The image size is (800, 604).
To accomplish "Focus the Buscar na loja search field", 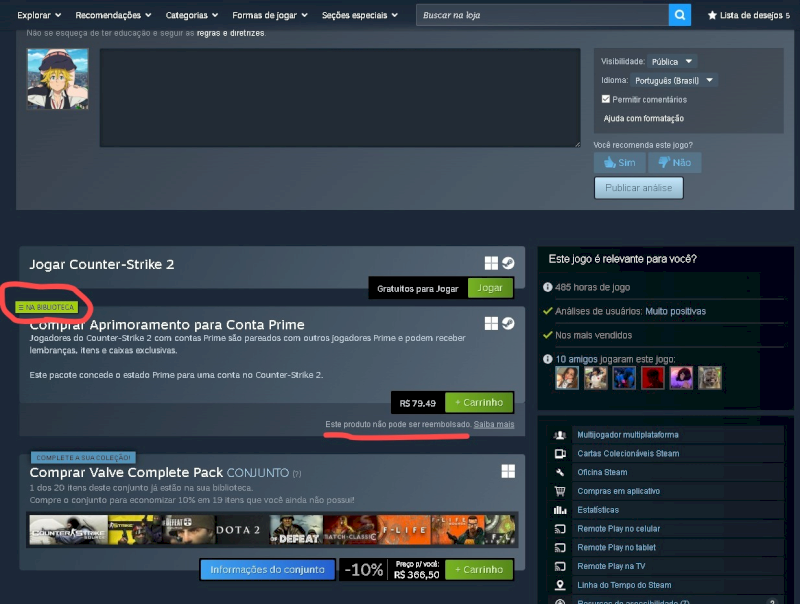I will tap(542, 15).
